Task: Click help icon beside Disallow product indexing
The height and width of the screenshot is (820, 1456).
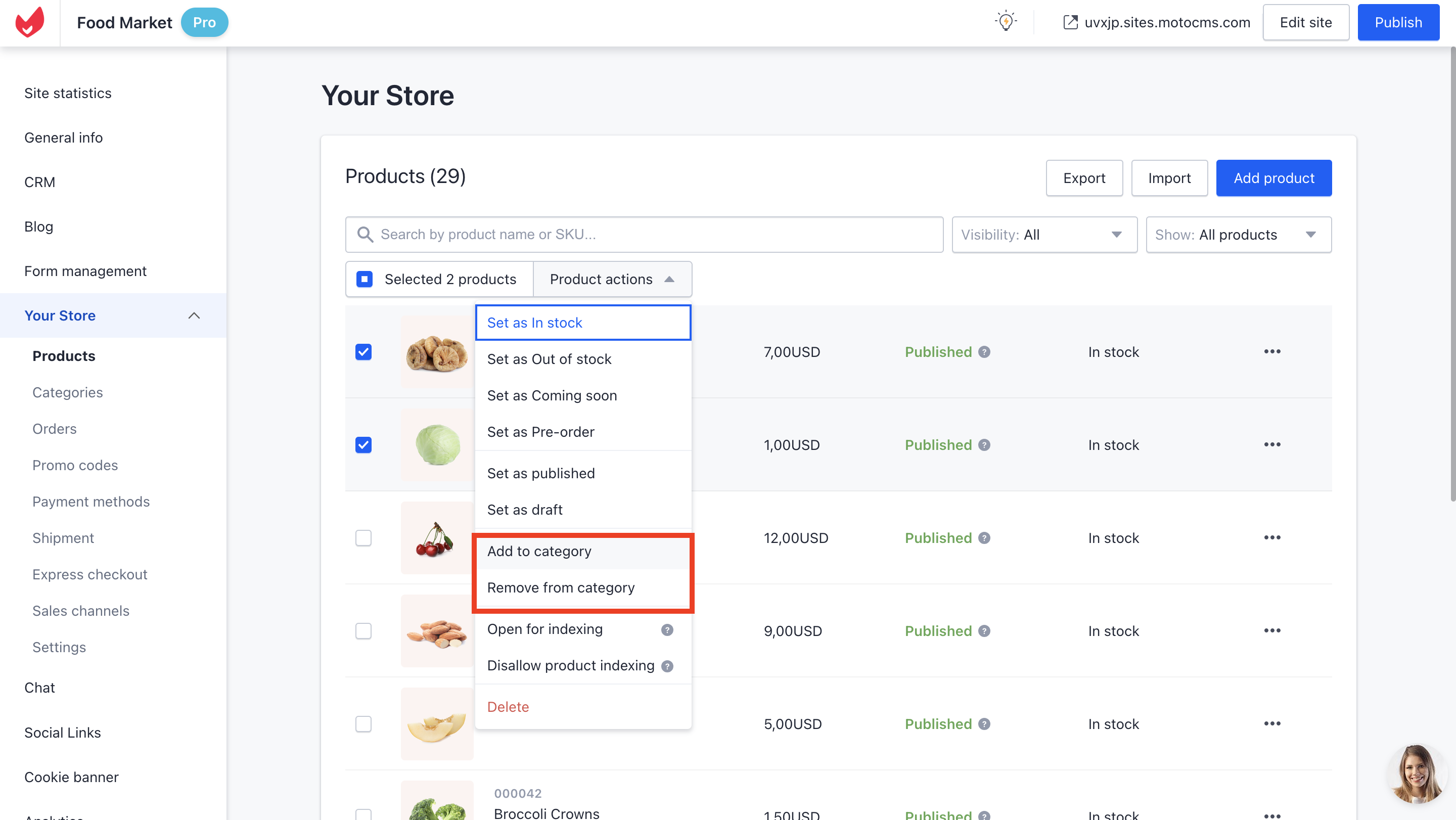Action: coord(667,666)
